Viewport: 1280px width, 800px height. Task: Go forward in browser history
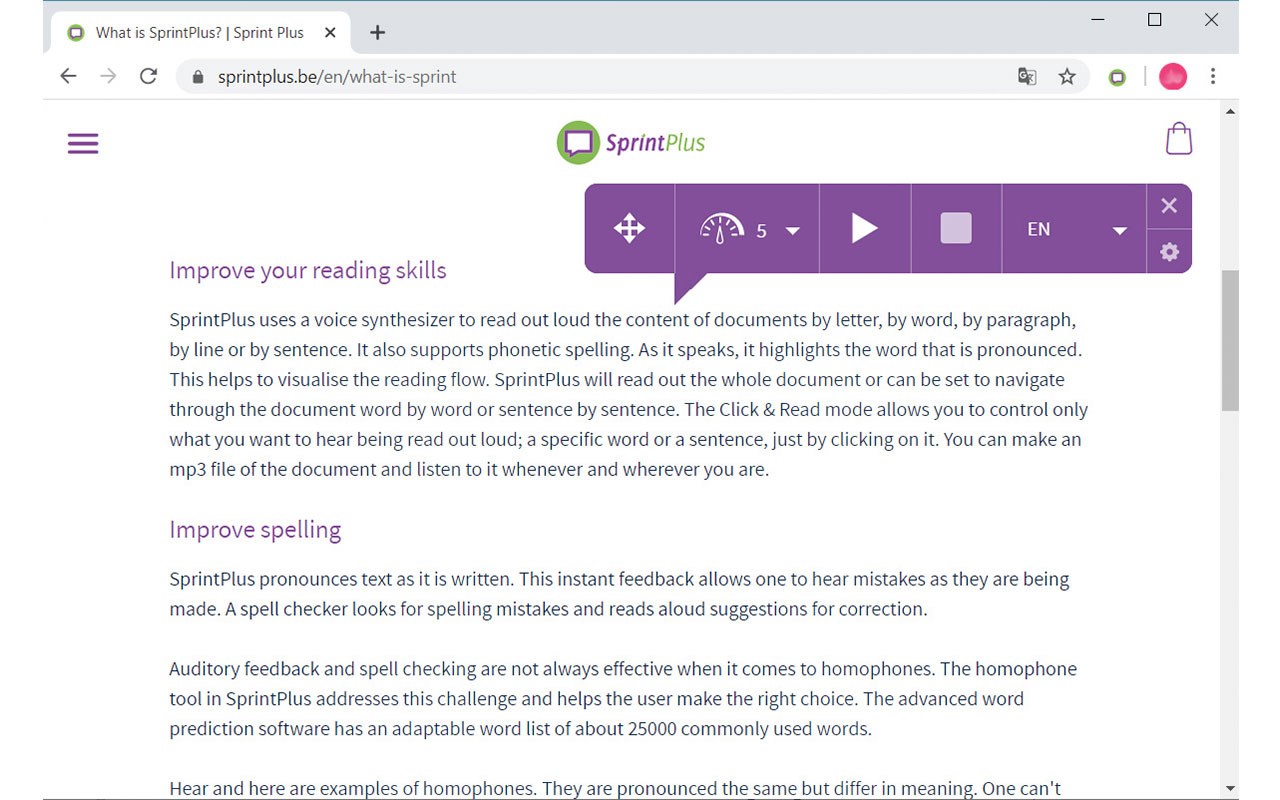(x=108, y=76)
